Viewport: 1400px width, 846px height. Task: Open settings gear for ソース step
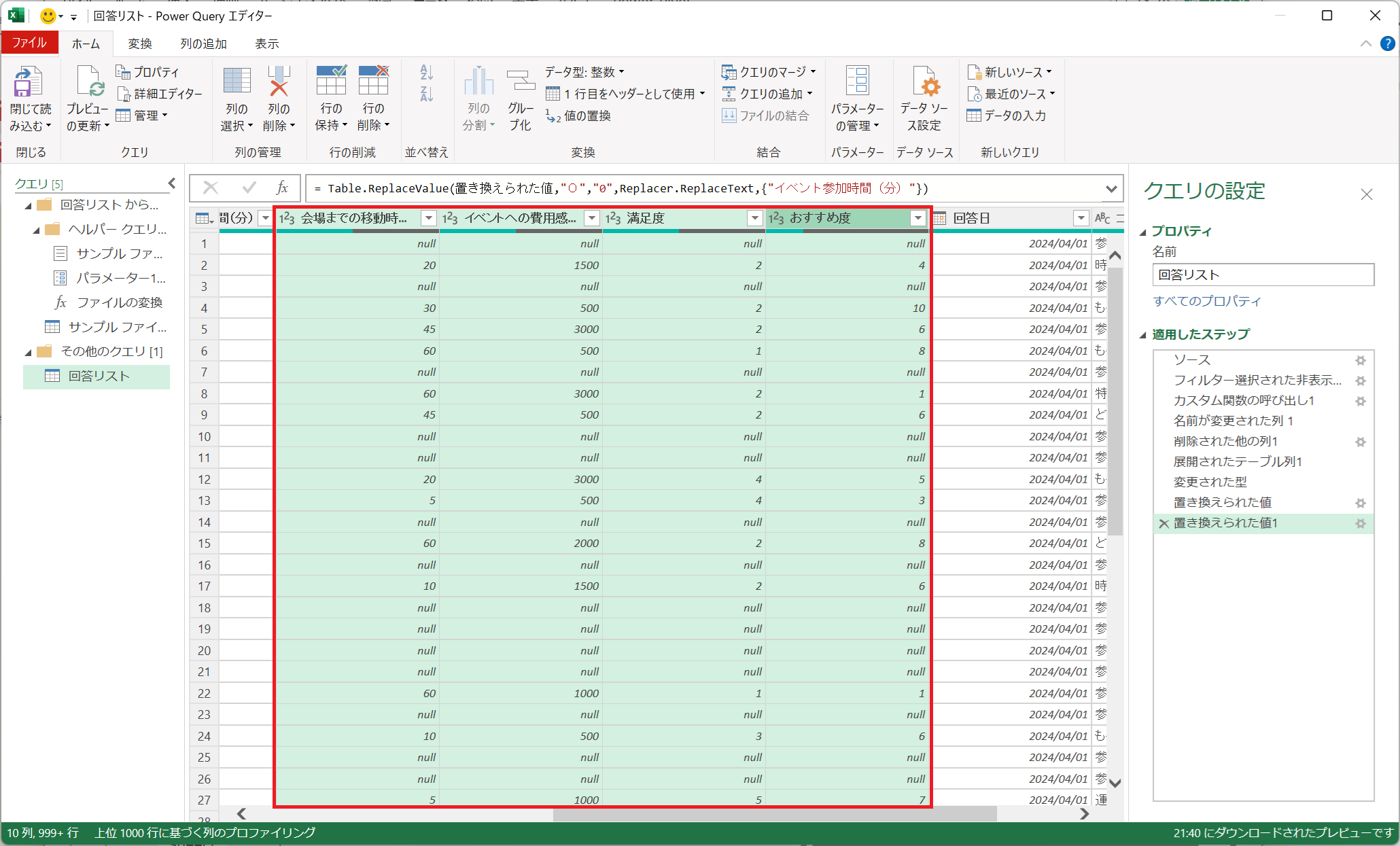(x=1361, y=360)
